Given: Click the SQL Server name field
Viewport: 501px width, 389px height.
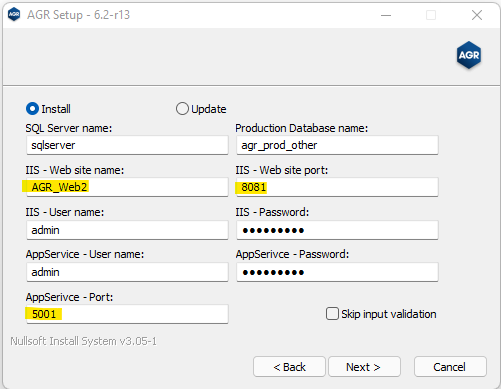Looking at the screenshot, I should tap(127, 145).
